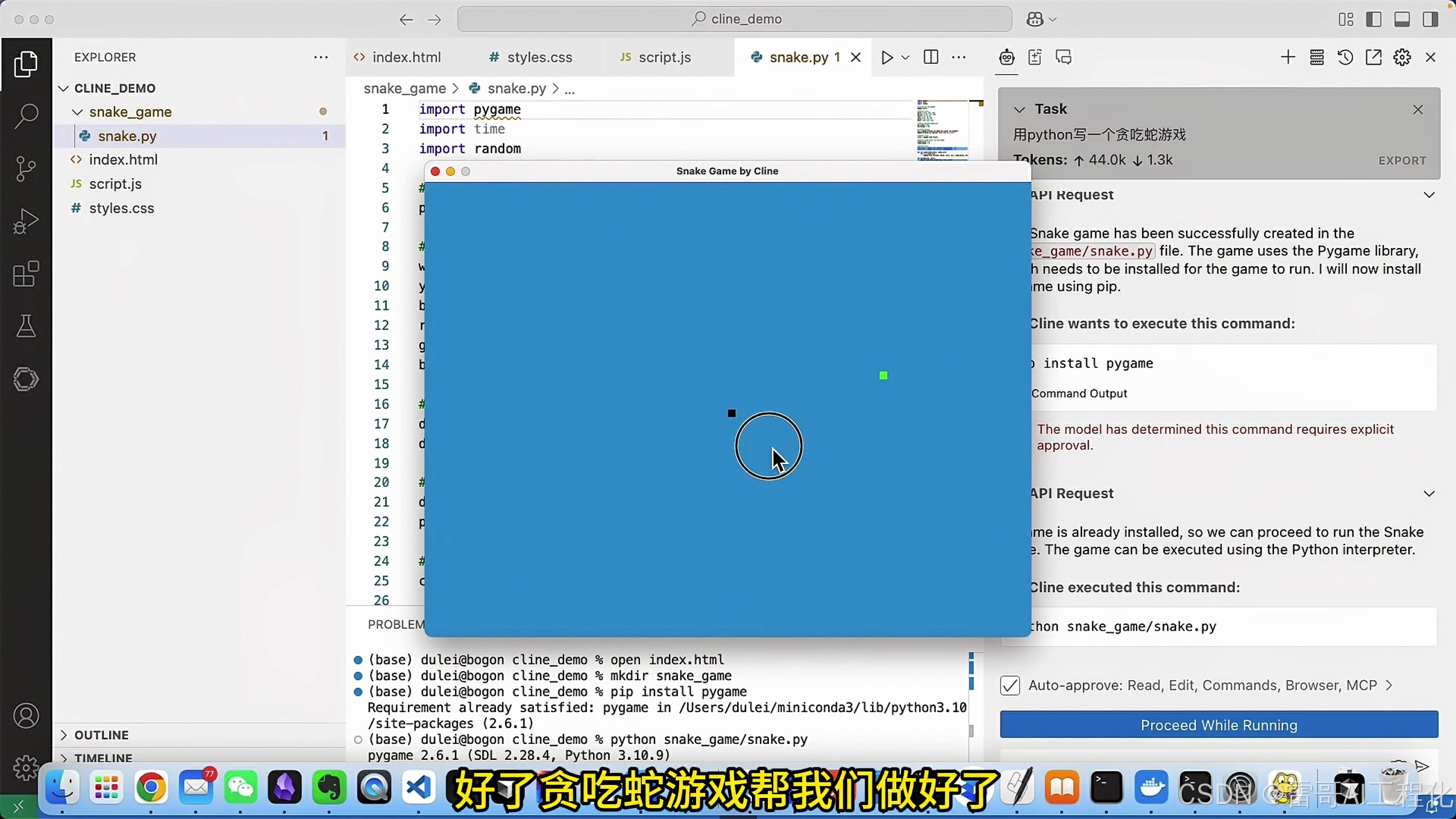Toggle the Auto-approve checkbox
This screenshot has height=819, width=1456.
(x=1010, y=685)
